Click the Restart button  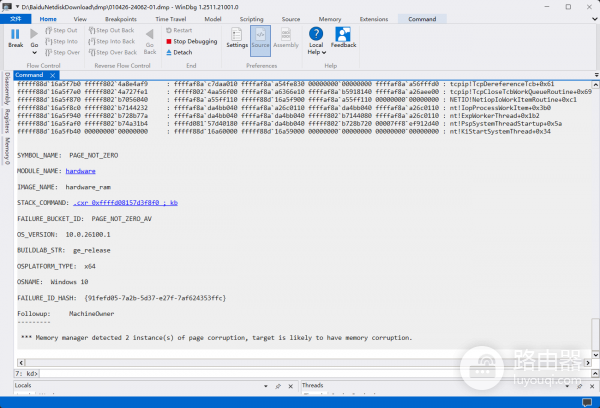[179, 30]
